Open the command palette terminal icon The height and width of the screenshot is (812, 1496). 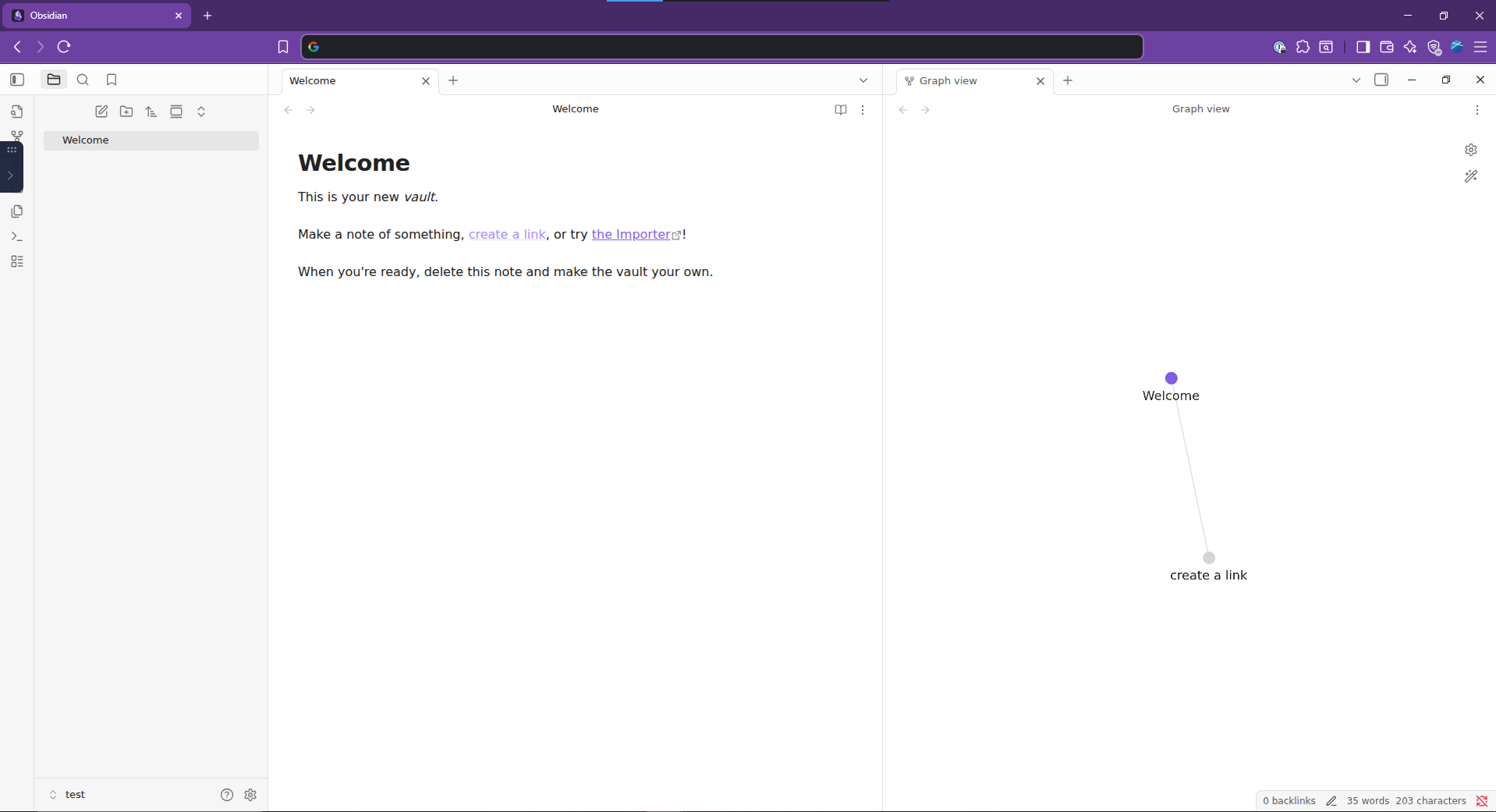pyautogui.click(x=17, y=236)
